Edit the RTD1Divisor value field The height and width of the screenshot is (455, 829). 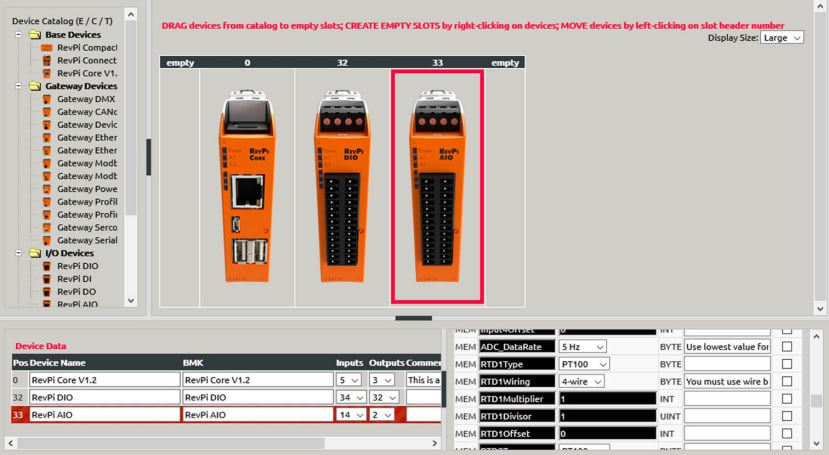607,416
